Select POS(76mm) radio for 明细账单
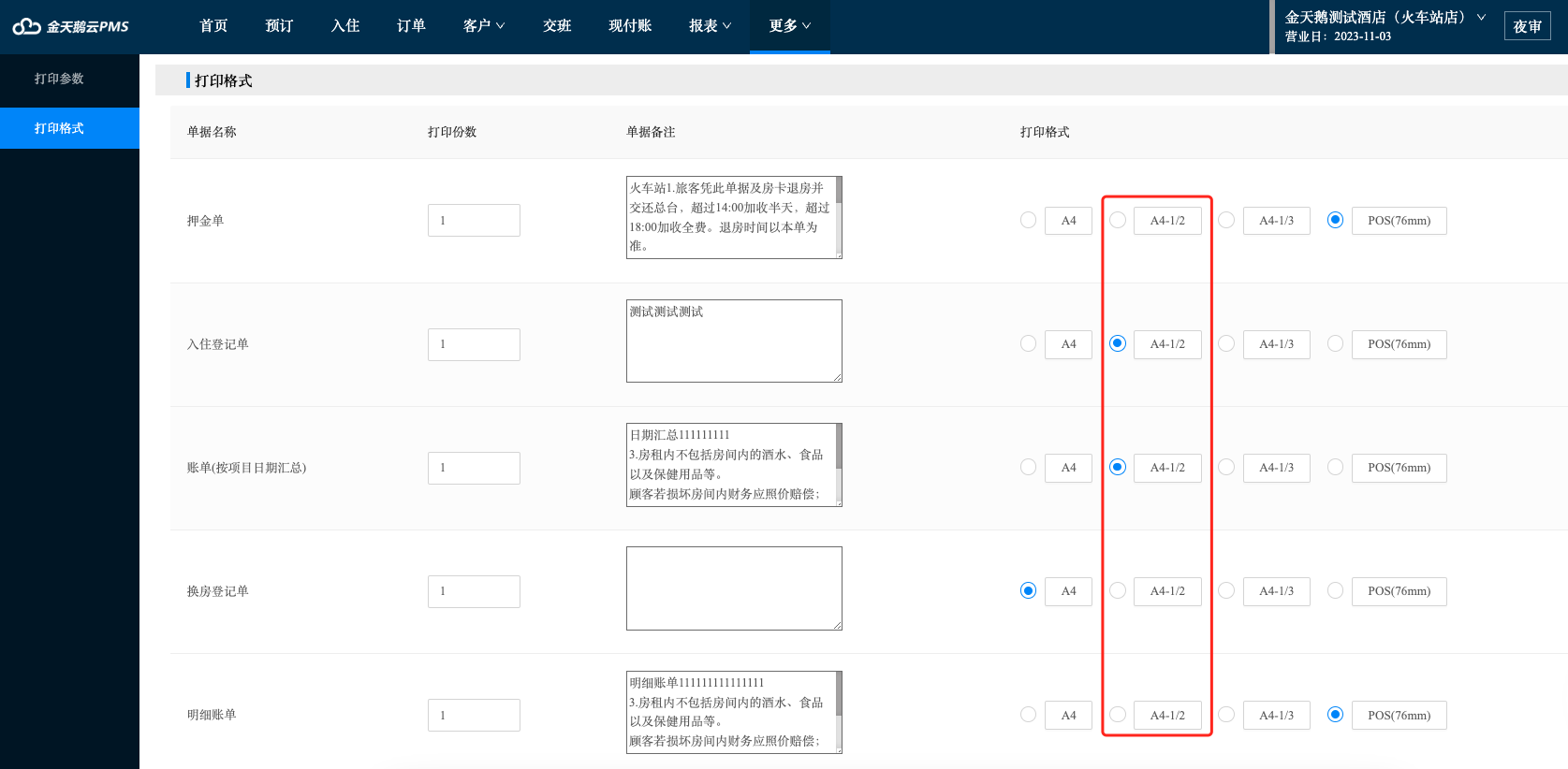Screen dimensions: 1568x769 (x=1335, y=715)
